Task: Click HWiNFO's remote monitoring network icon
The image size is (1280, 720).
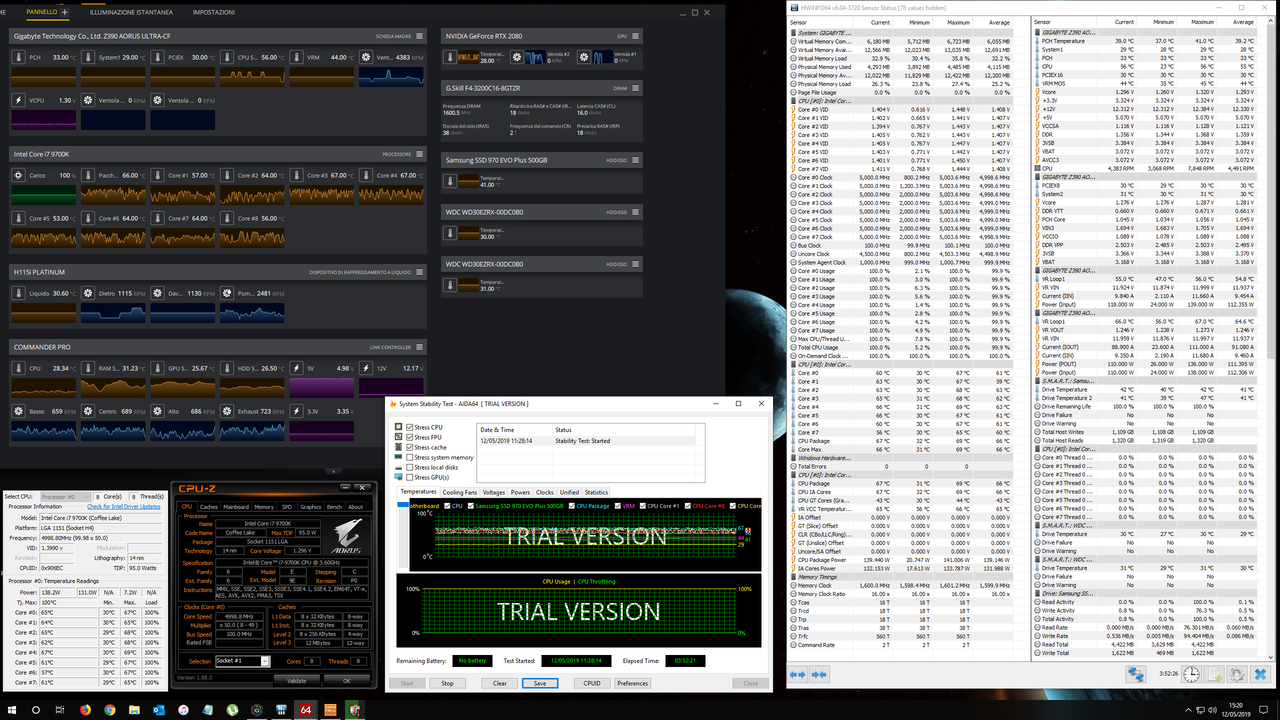Action: point(1136,673)
